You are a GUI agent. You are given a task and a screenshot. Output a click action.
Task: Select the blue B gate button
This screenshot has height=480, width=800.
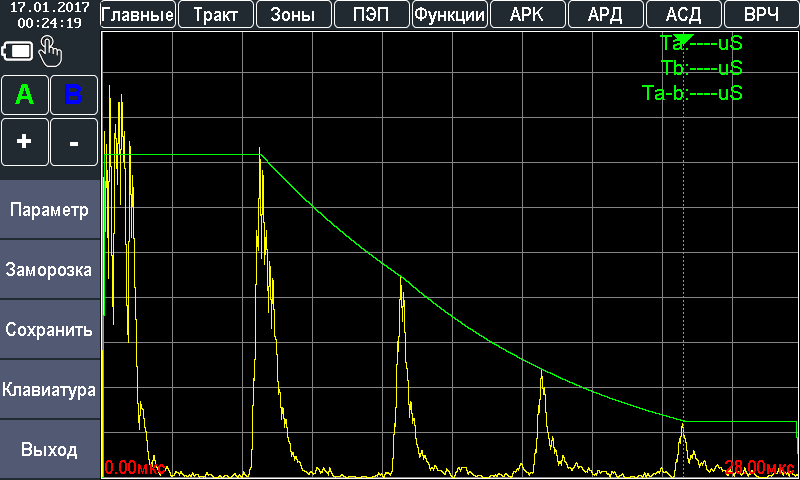point(74,95)
